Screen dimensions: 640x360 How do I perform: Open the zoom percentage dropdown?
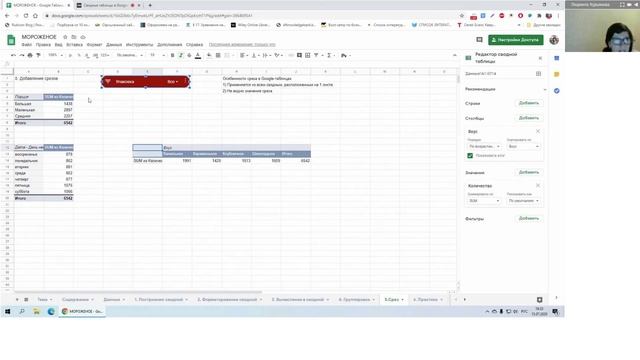point(56,55)
